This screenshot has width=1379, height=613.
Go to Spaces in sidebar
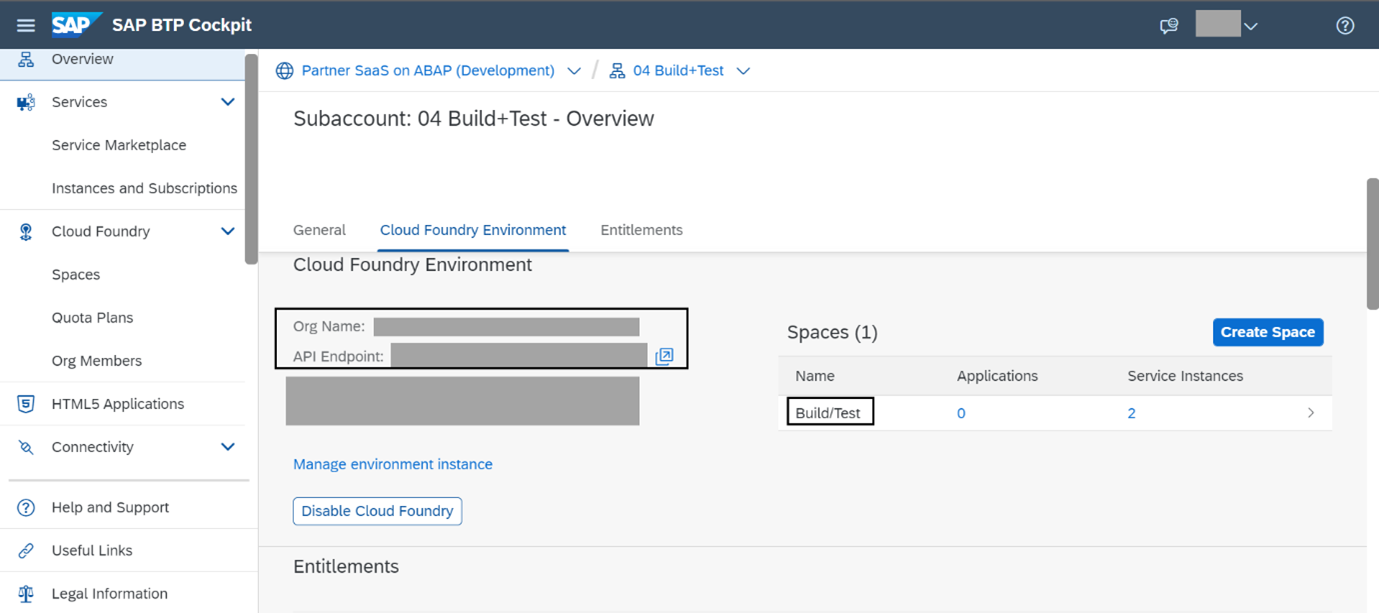tap(76, 274)
